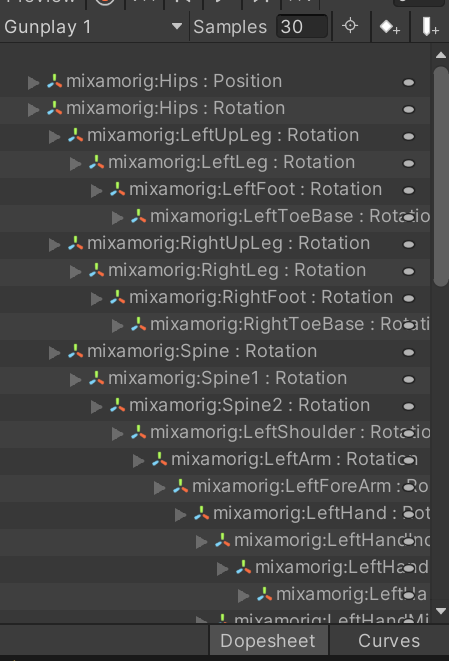The width and height of the screenshot is (449, 661).
Task: Open the property menu oval for RightLeg : Rotation
Action: [x=409, y=271]
